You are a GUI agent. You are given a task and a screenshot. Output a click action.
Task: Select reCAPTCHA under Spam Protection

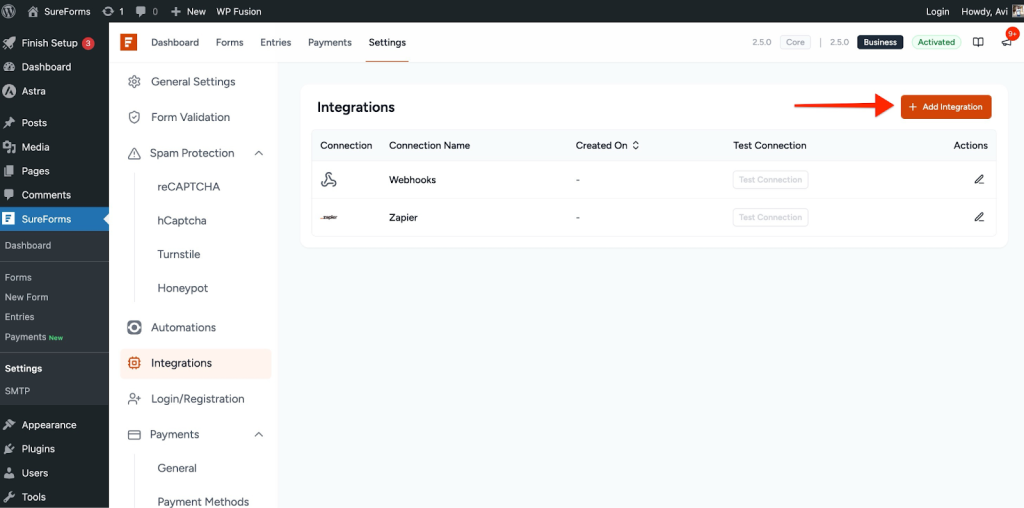(188, 186)
